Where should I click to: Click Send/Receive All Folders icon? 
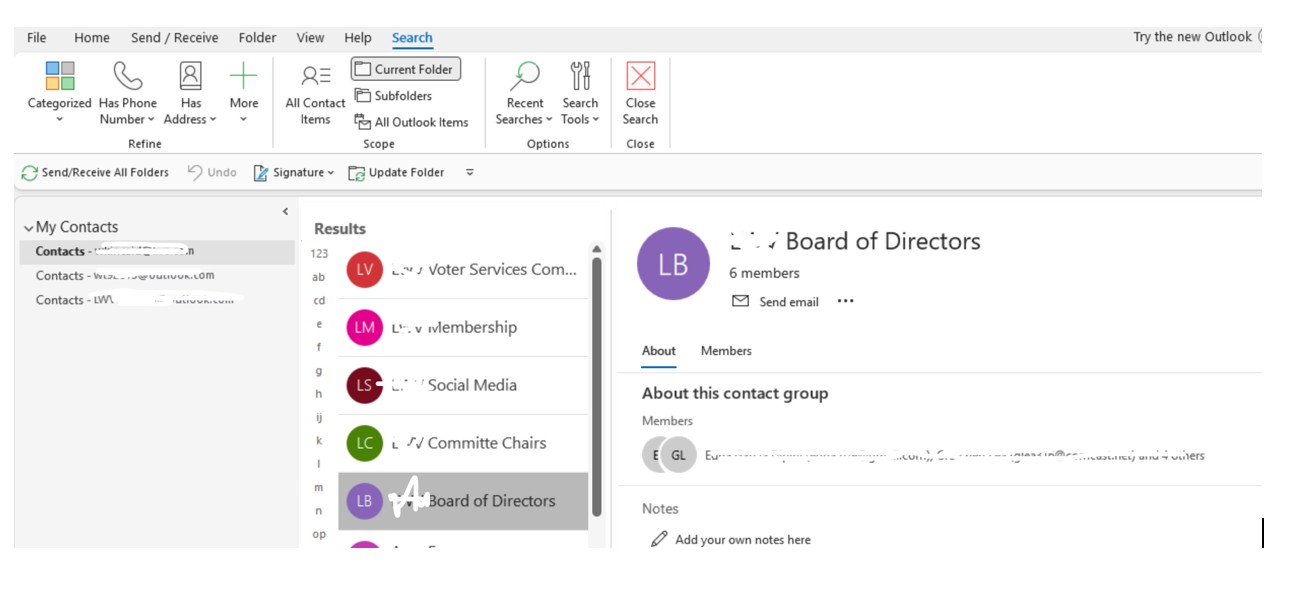coord(30,172)
